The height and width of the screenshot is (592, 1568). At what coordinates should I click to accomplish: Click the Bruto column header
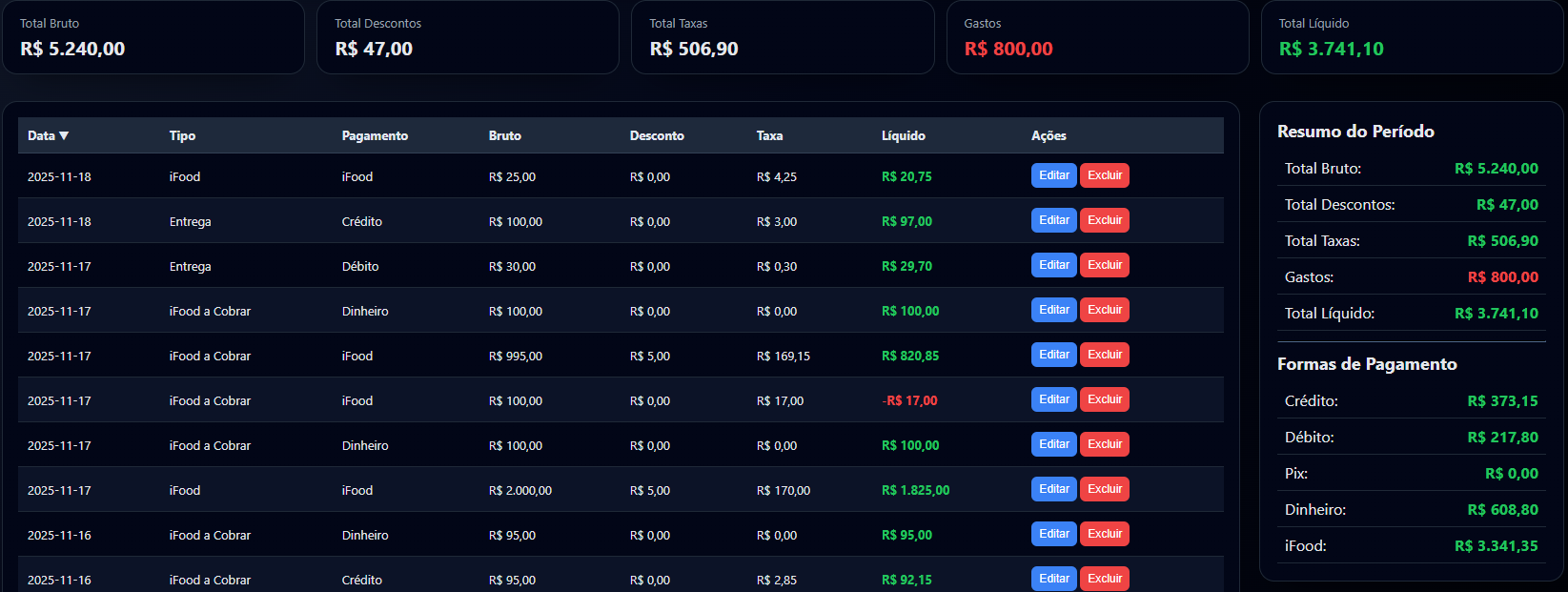click(x=504, y=135)
